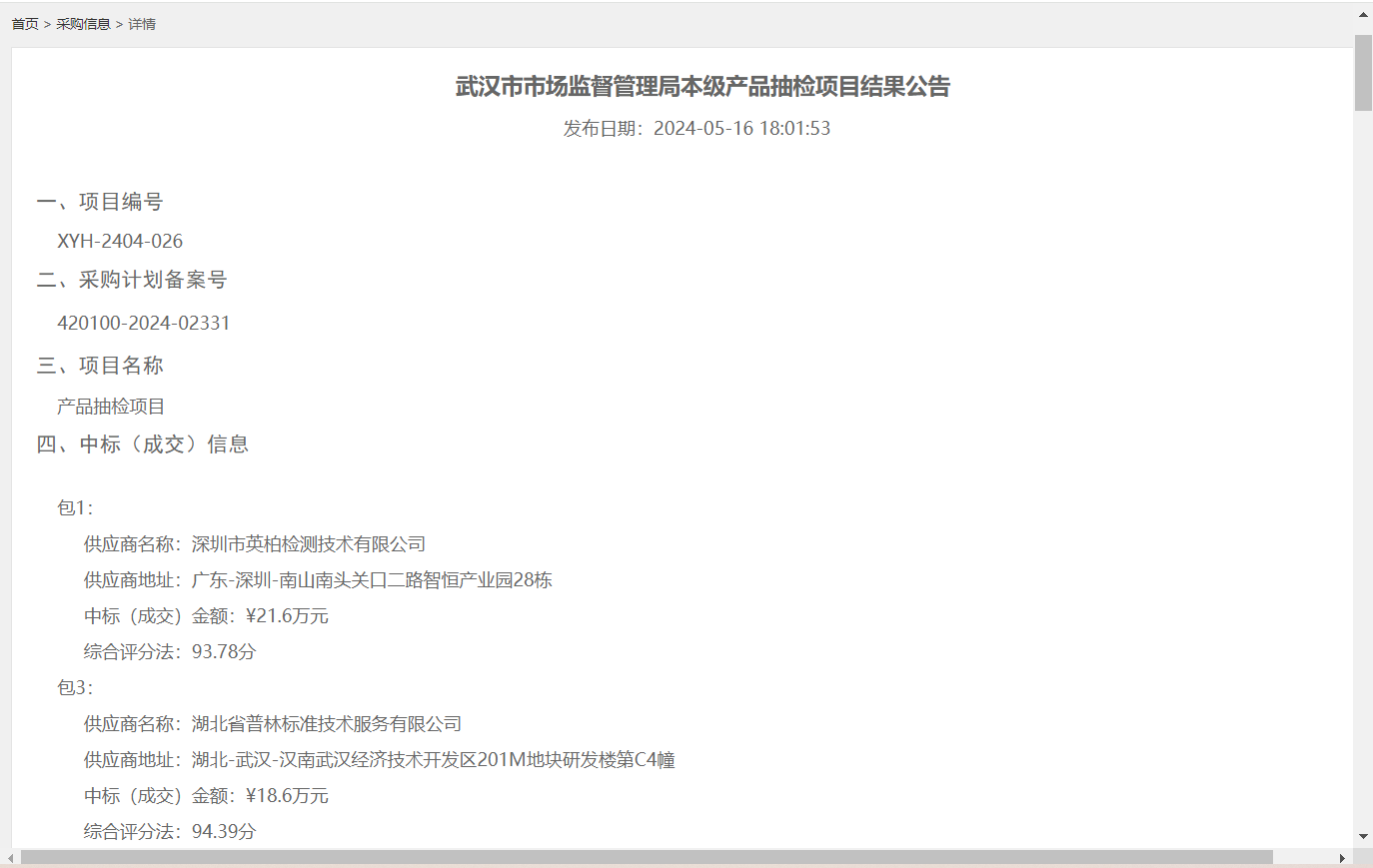1373x868 pixels.
Task: Select the 详情 breadcrumb item
Action: click(142, 23)
